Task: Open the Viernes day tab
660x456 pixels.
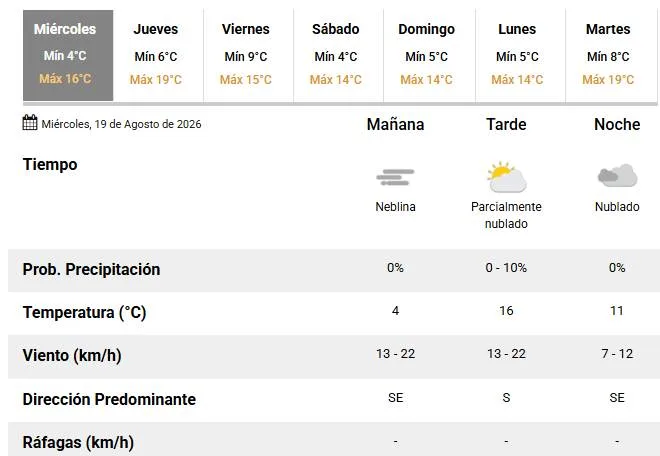Action: pos(248,56)
